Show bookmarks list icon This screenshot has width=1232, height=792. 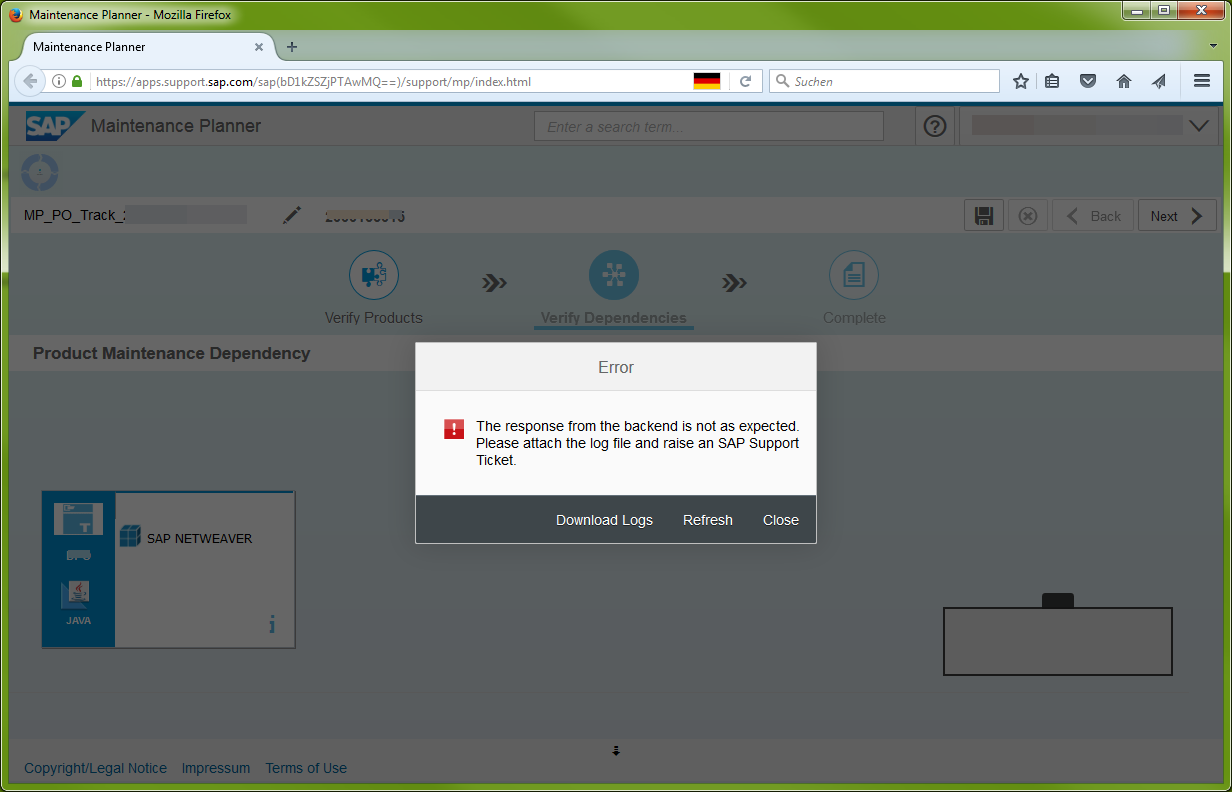click(1052, 81)
